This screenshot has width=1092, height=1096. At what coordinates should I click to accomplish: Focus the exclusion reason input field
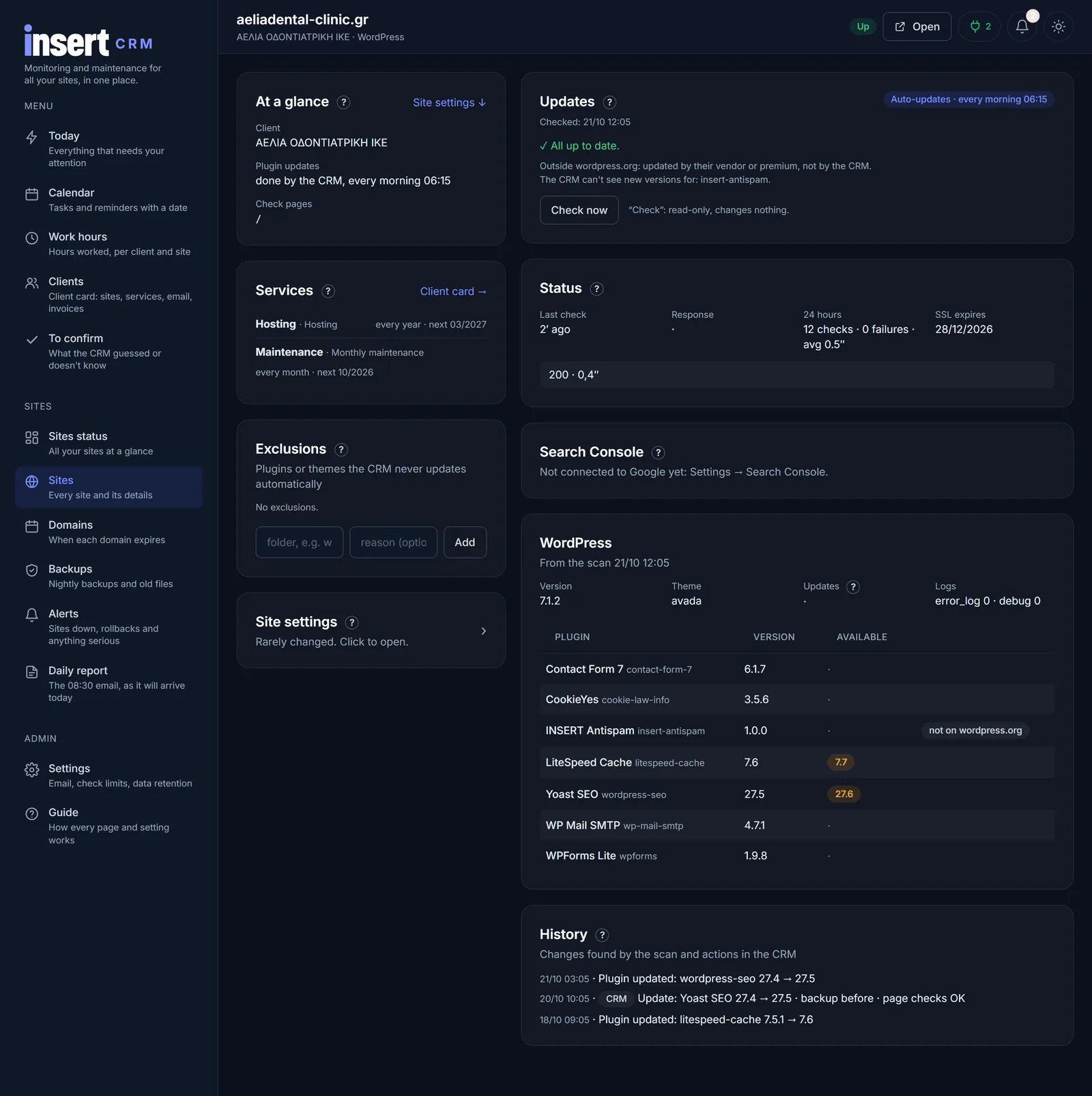click(x=393, y=543)
